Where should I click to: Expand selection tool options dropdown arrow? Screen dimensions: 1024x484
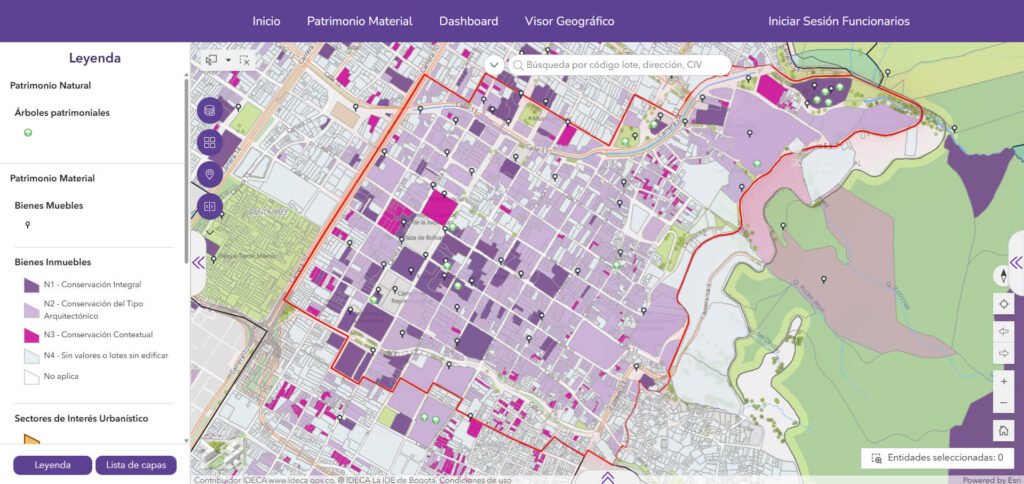[229, 60]
